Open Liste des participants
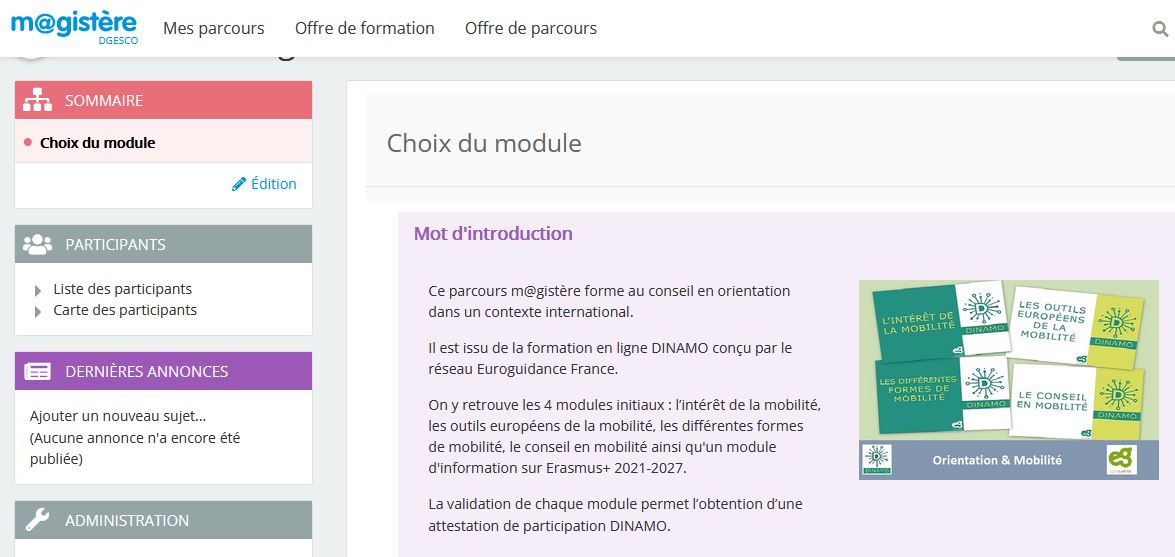1175x557 pixels. 122,289
